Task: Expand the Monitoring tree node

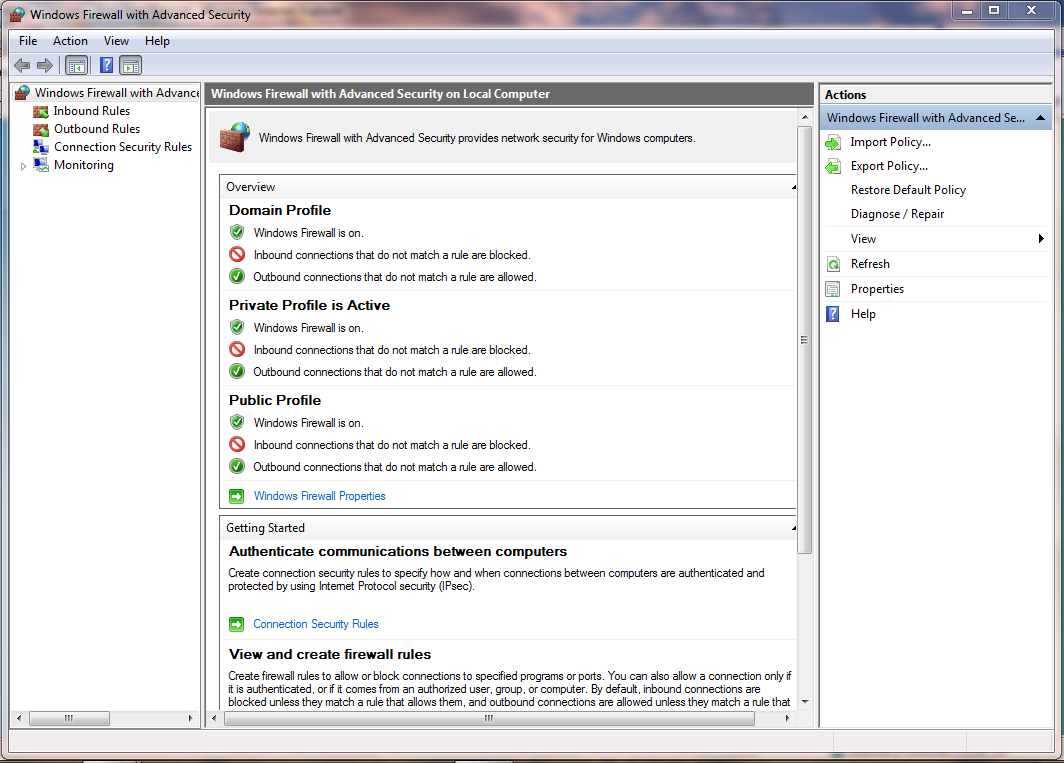Action: point(23,166)
